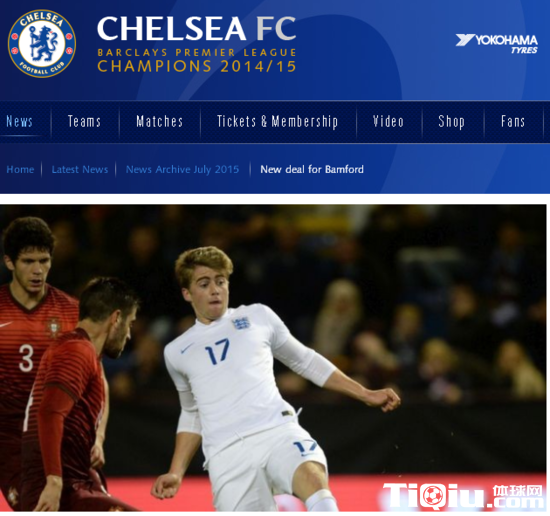This screenshot has height=516, width=550.
Task: Click the Home breadcrumb link
Action: pos(20,169)
